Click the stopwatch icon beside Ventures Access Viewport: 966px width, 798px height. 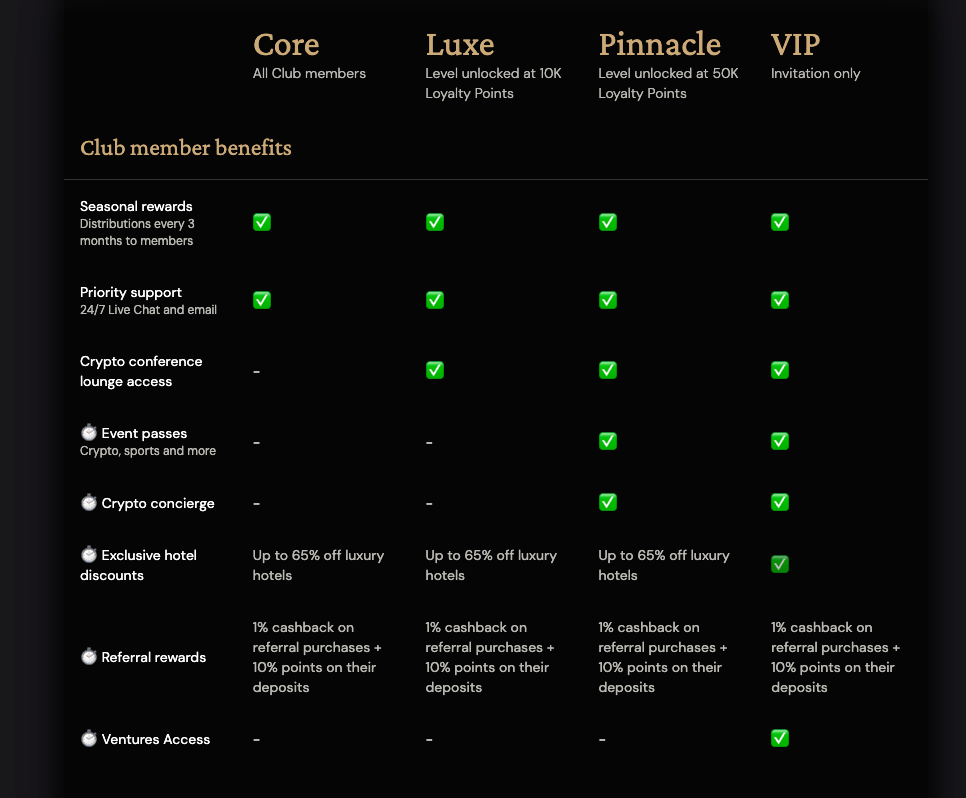[x=89, y=739]
